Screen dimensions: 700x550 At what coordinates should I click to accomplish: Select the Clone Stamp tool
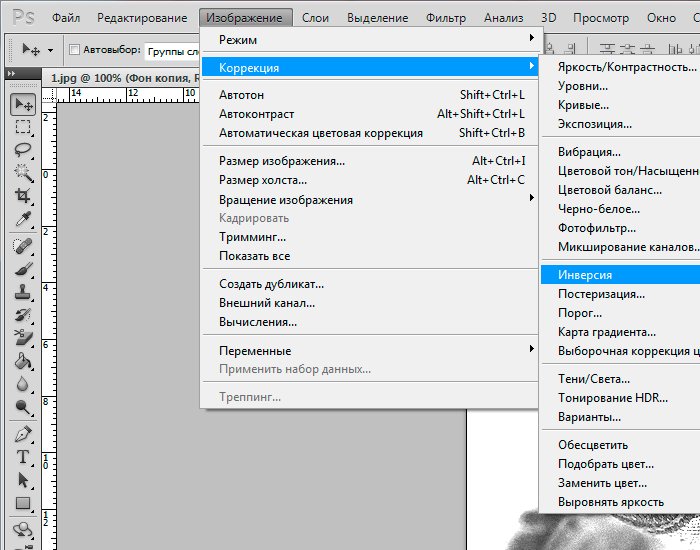23,291
